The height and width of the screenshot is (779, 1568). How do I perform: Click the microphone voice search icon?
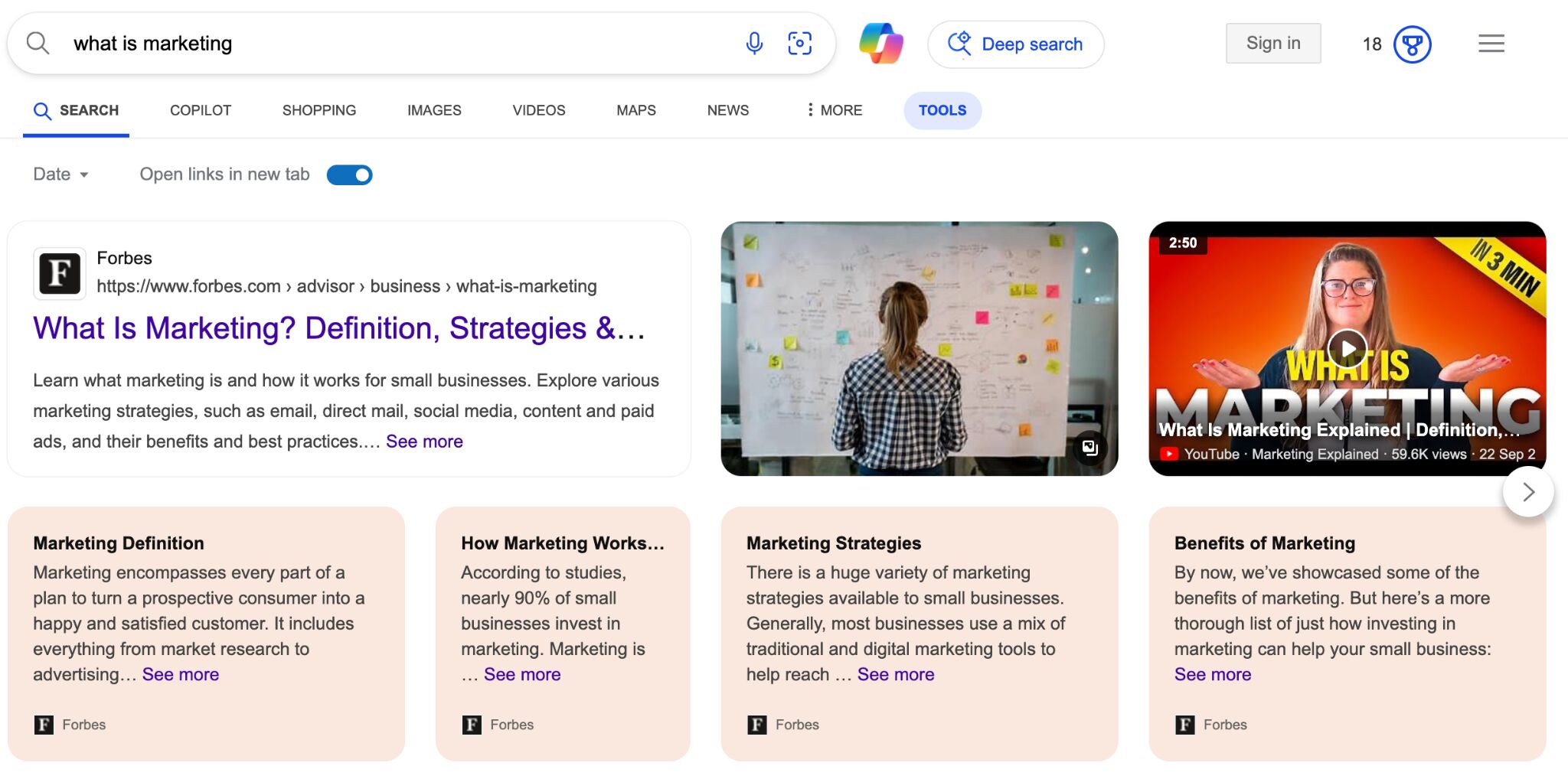(754, 44)
